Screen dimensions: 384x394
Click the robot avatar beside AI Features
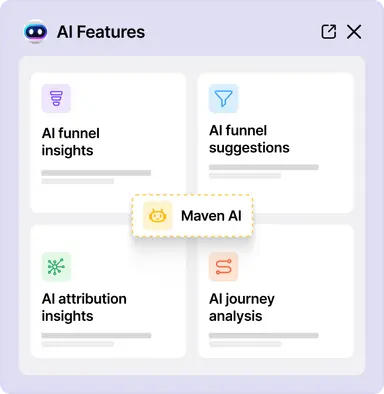point(35,32)
